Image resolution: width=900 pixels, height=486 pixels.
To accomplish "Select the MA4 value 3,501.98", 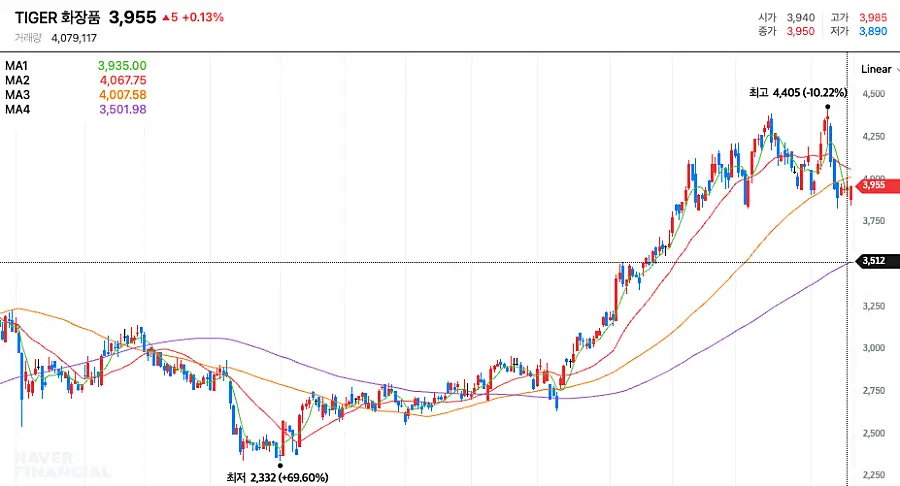I will (x=123, y=109).
